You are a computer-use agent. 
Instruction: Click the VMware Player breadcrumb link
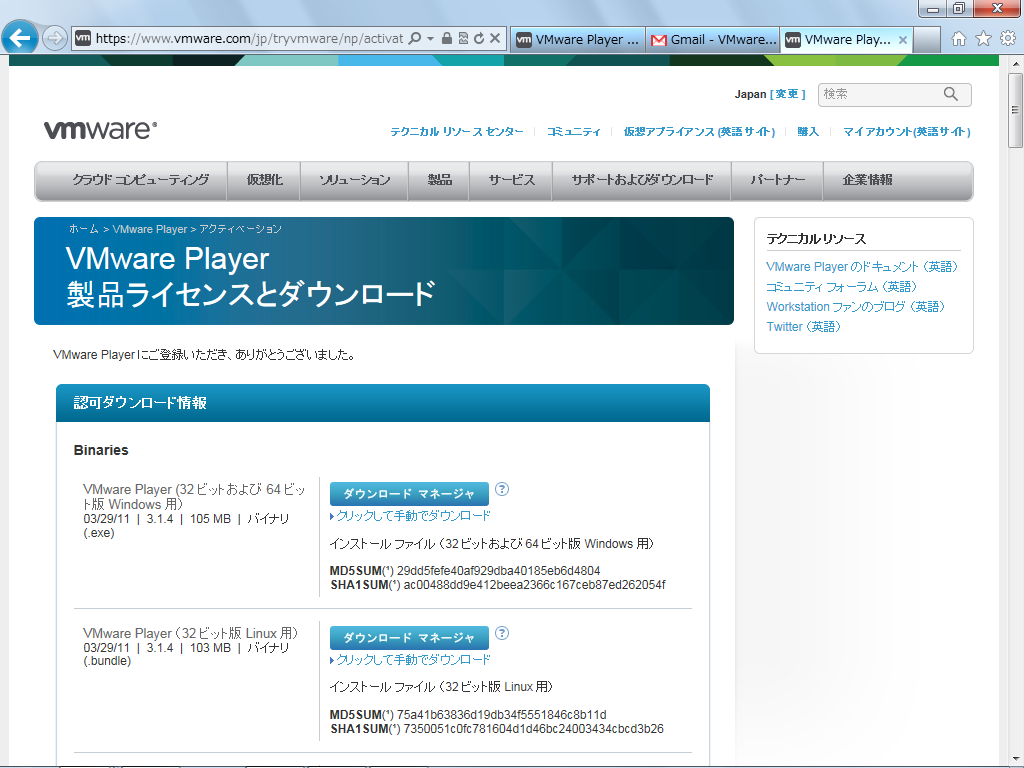150,229
